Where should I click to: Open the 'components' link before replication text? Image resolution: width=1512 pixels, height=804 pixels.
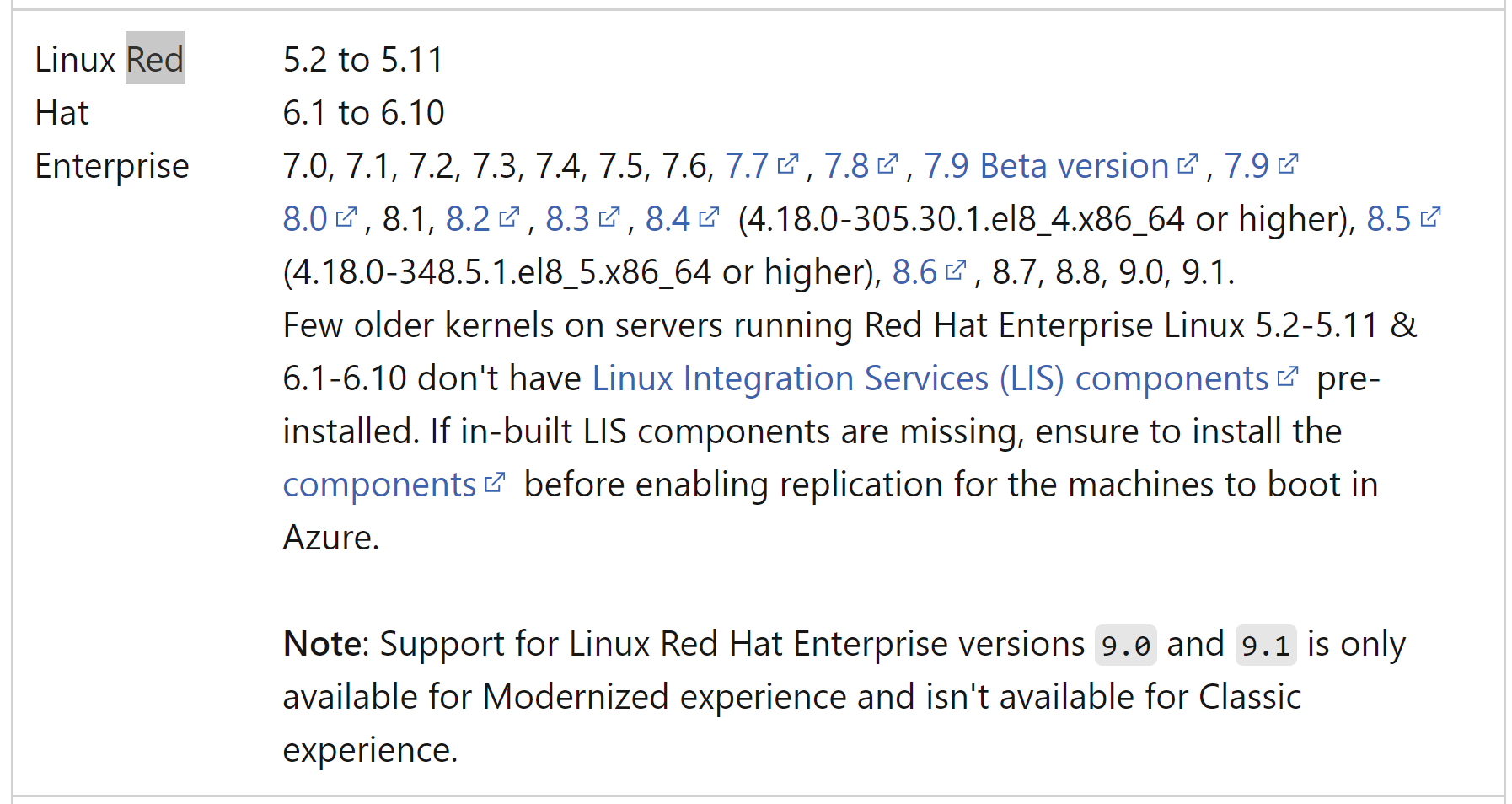click(394, 485)
